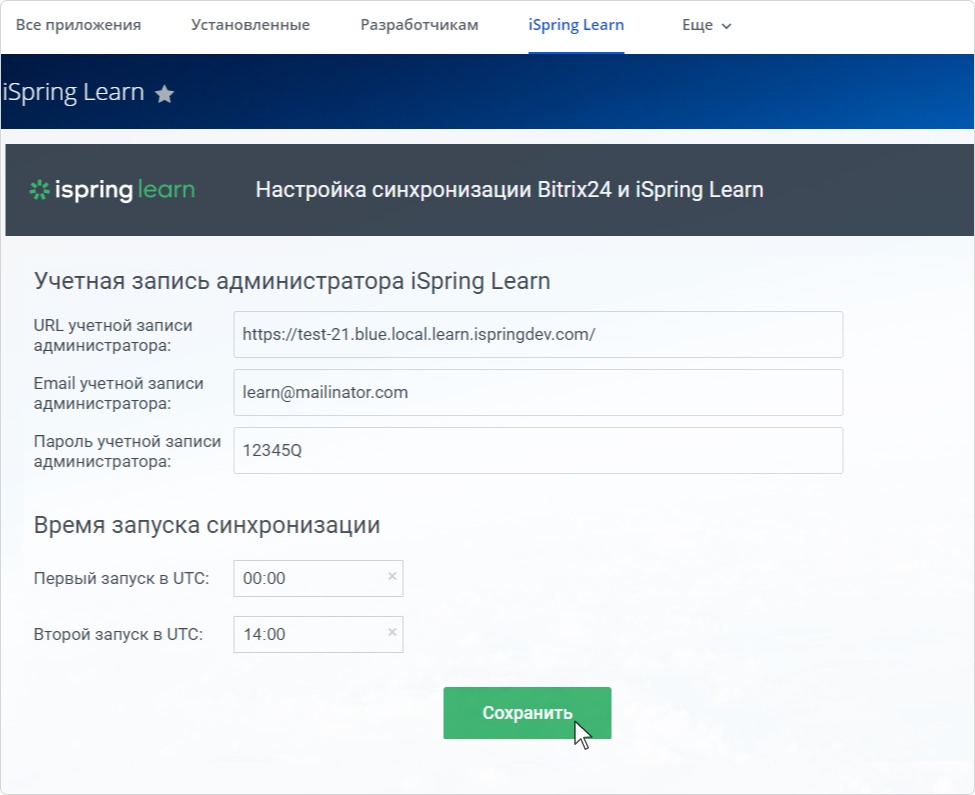Click the Сохранить button
Image resolution: width=975 pixels, height=795 pixels.
coord(527,713)
